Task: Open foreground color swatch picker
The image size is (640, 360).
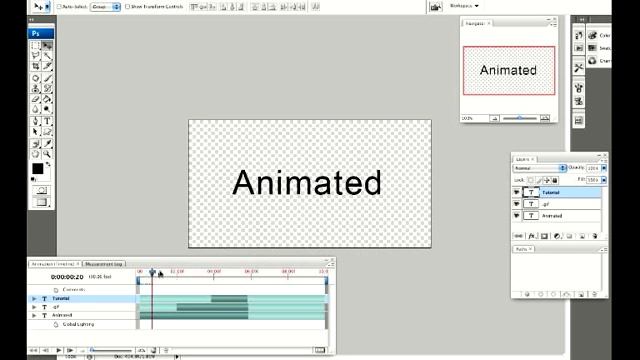Action: pos(38,169)
